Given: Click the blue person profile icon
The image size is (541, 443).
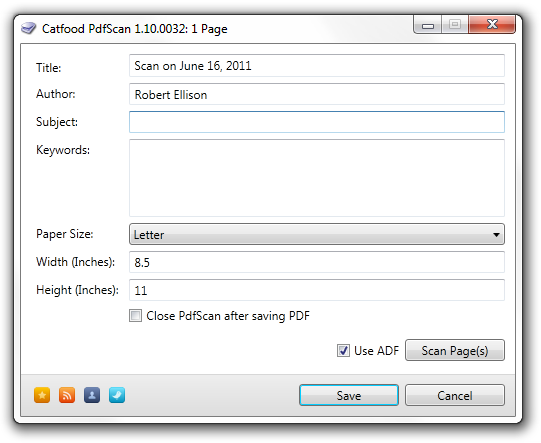Looking at the screenshot, I should click(92, 395).
